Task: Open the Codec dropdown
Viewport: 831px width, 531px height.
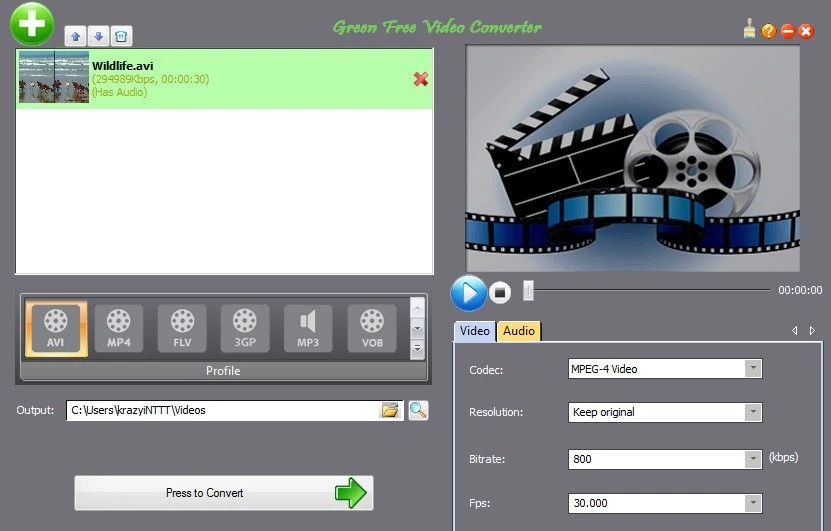Action: [x=752, y=369]
